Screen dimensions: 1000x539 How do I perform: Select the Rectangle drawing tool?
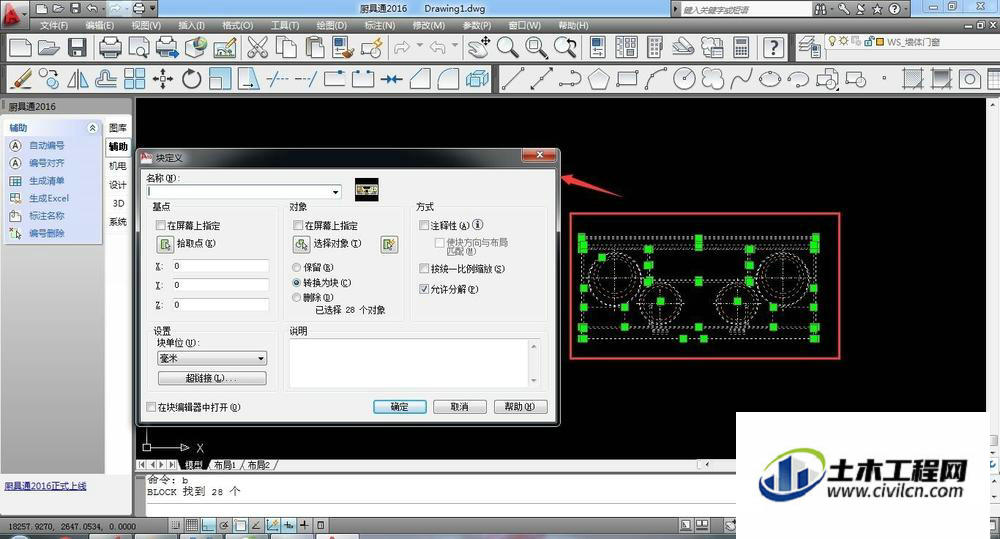(627, 79)
